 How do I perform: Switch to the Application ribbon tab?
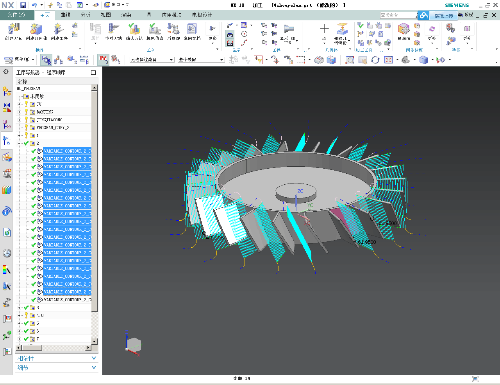point(171,15)
